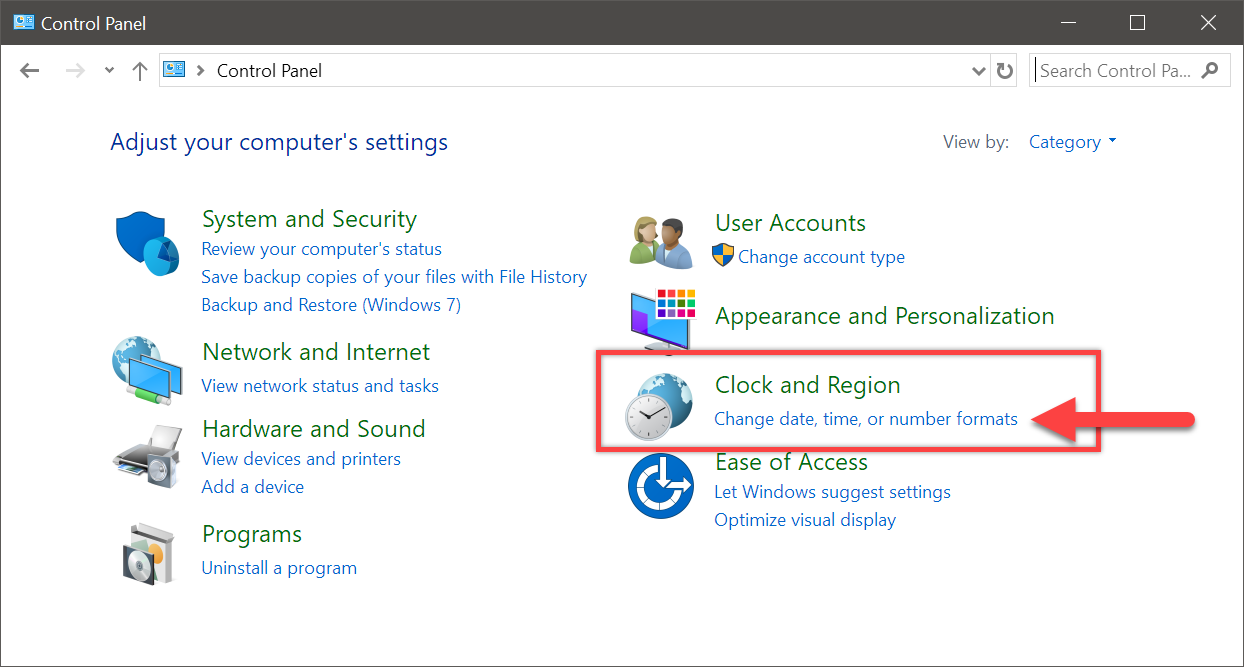The image size is (1244, 667).
Task: Open recent locations dropdown arrow
Action: (109, 71)
